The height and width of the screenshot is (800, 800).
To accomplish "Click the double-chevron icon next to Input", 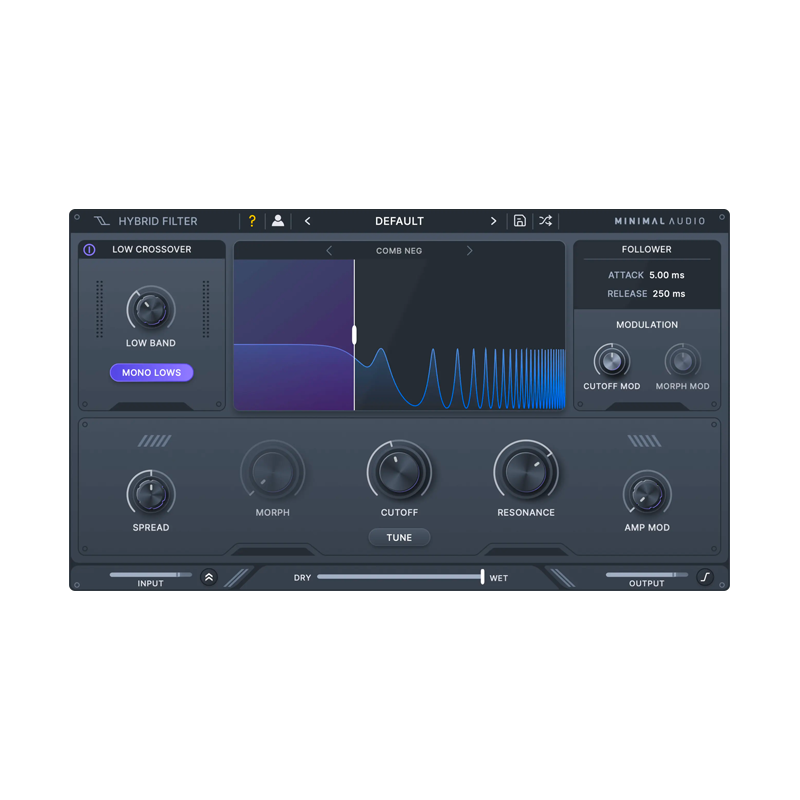I will tap(209, 577).
